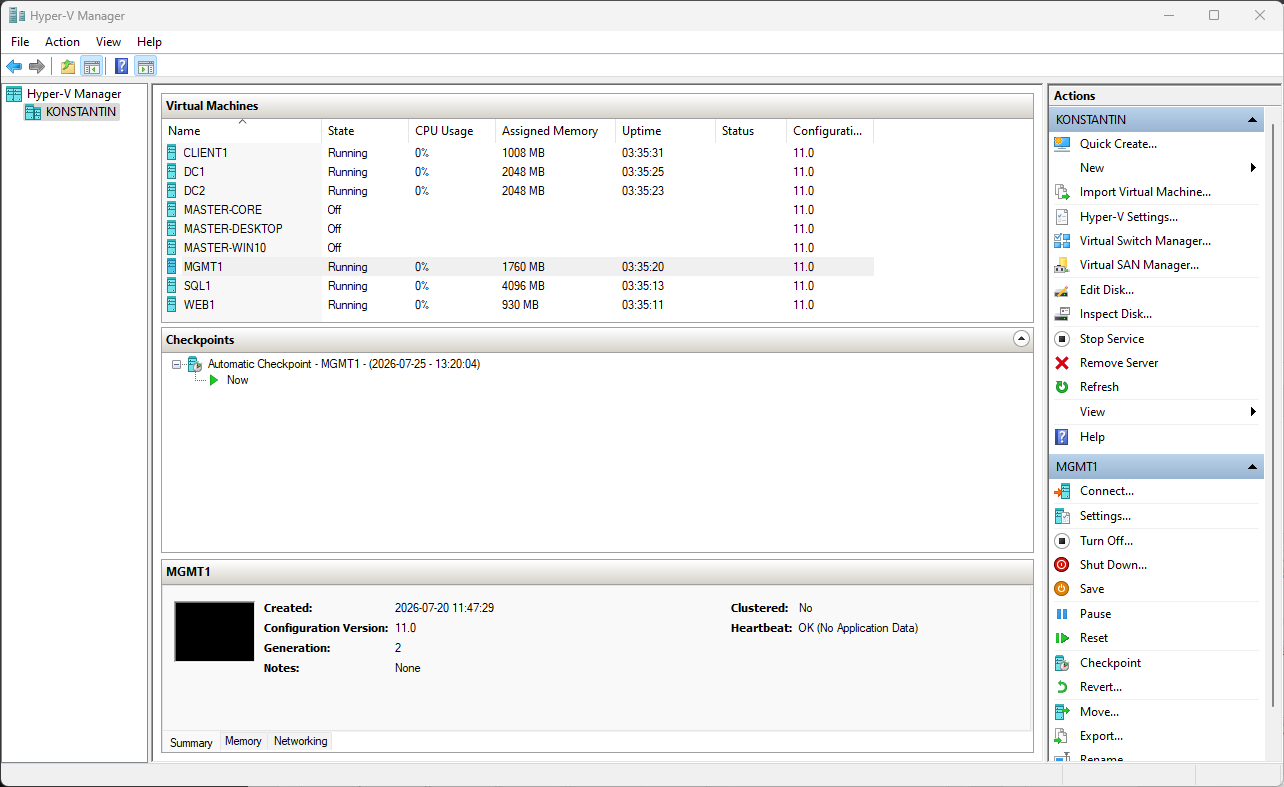Image resolution: width=1284 pixels, height=787 pixels.
Task: Sort virtual machines by Name column
Action: (x=242, y=131)
